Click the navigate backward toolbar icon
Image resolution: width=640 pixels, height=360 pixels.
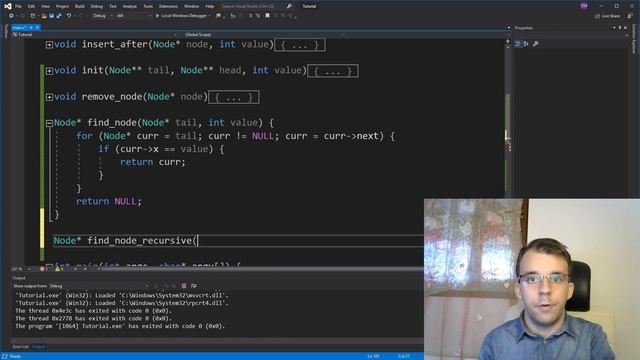click(11, 16)
